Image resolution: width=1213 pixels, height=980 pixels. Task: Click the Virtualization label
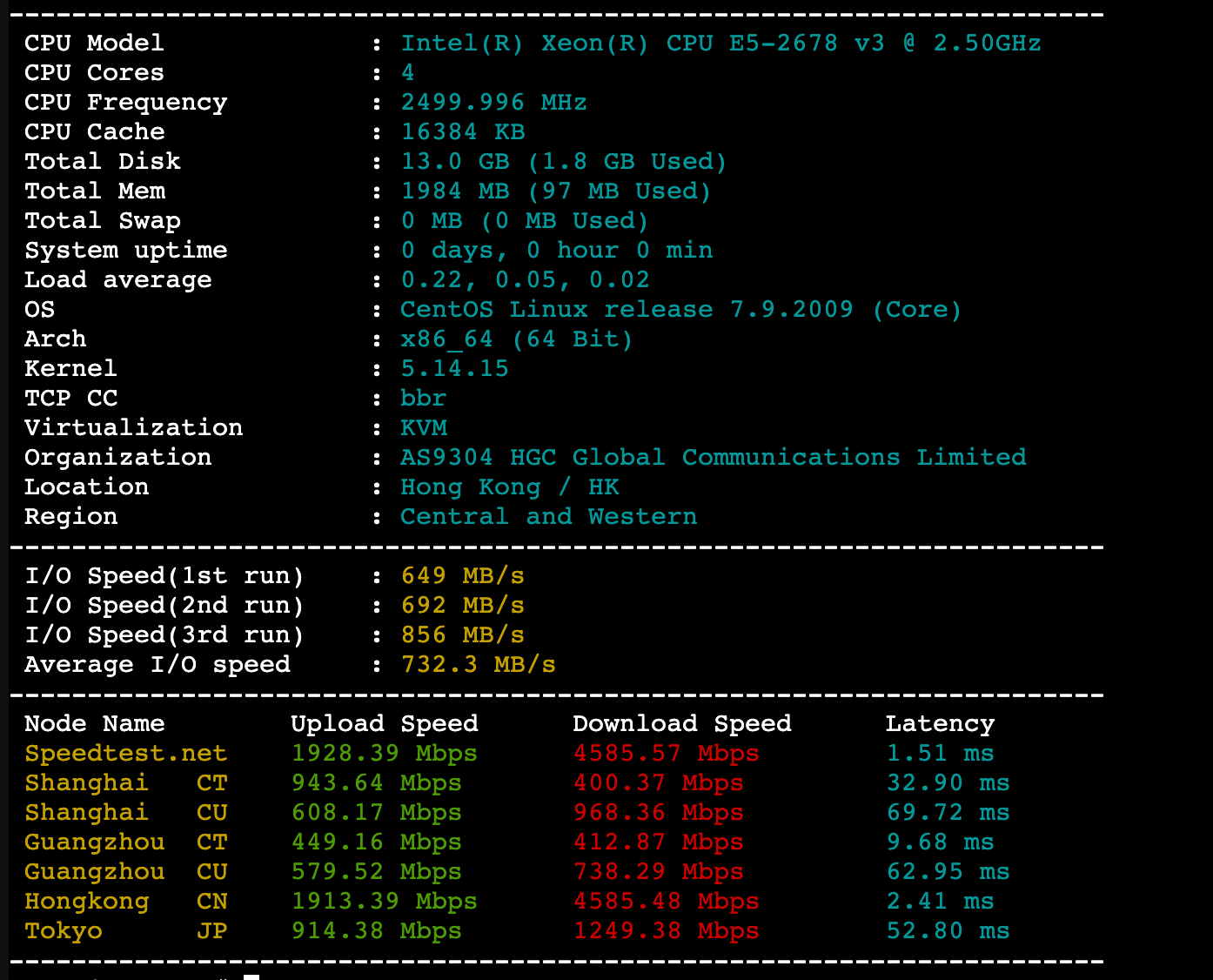pyautogui.click(x=133, y=428)
